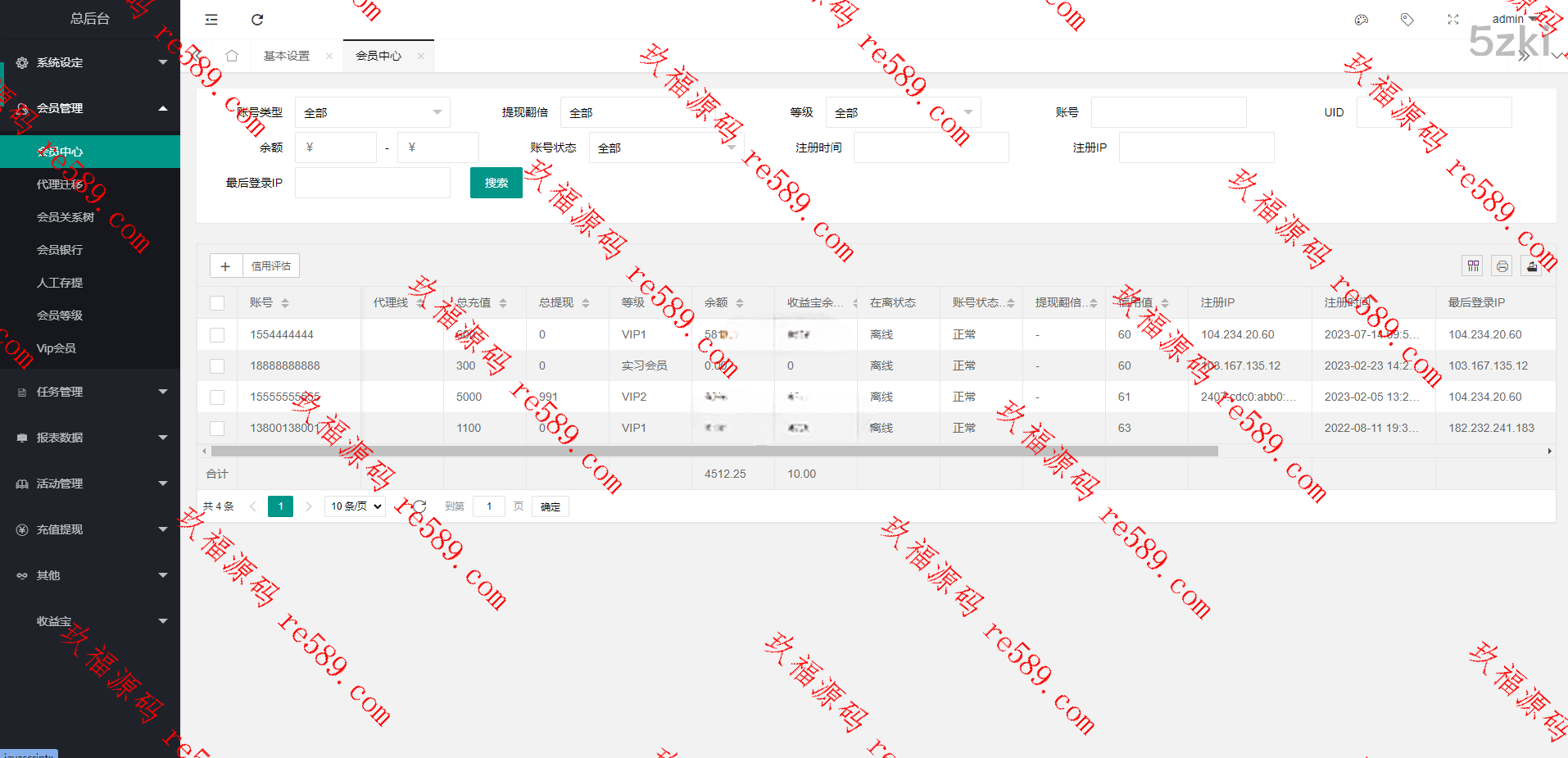Click the horizontal table scrollbar
Screen dimensions: 1568x758
[x=713, y=451]
